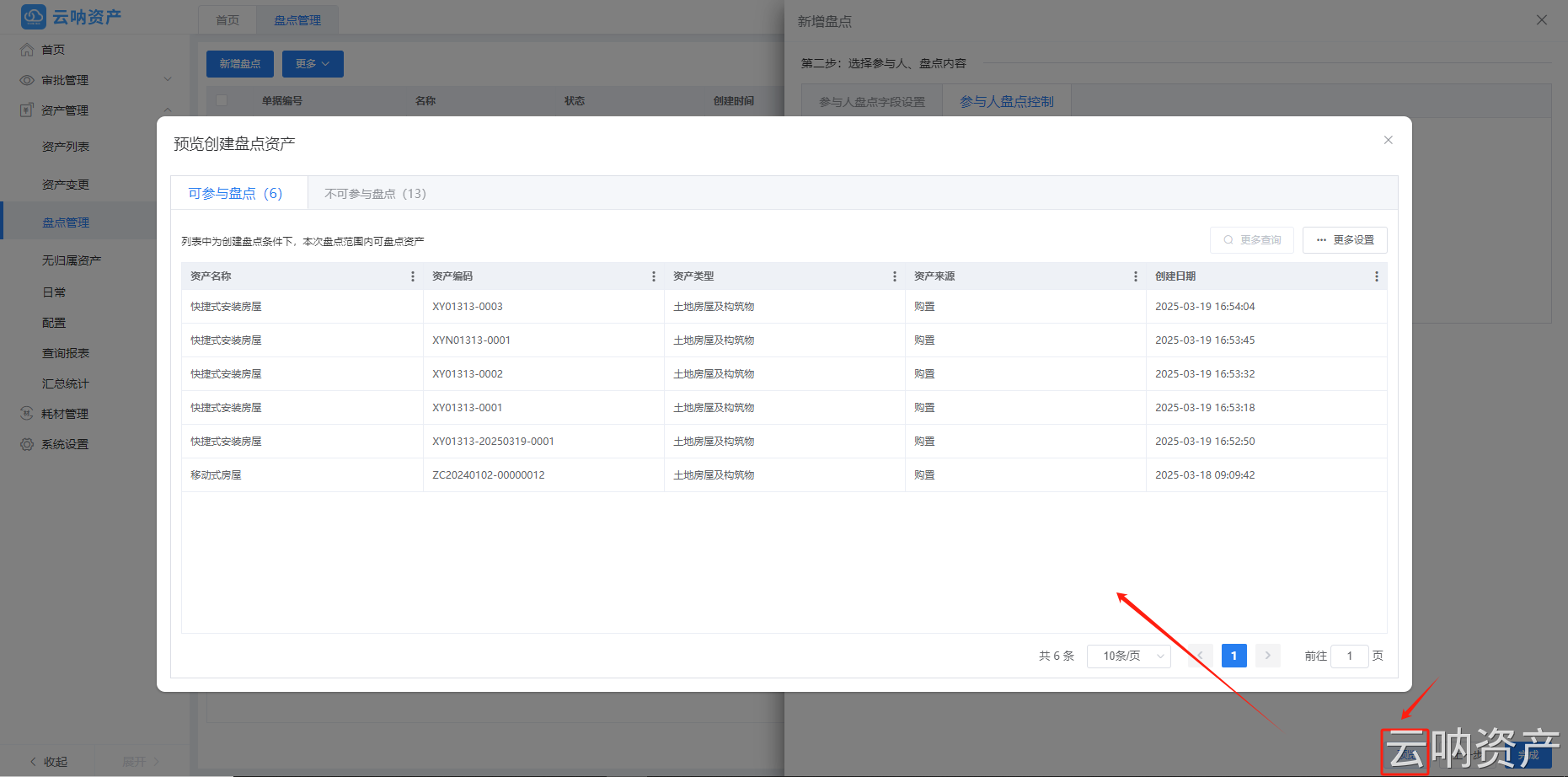Go to the next page arrow

point(1267,656)
